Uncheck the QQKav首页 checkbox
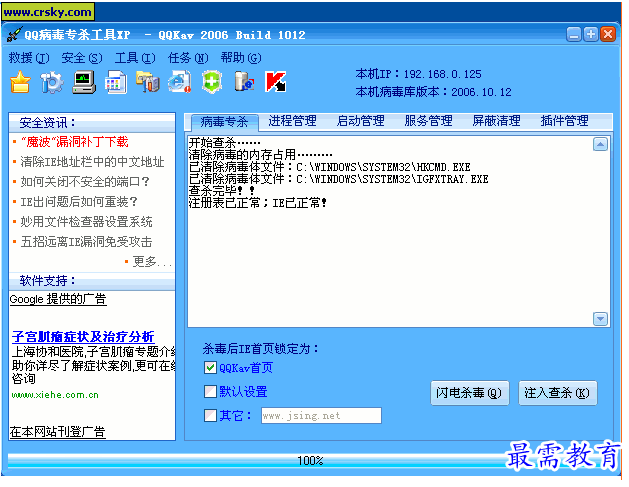The height and width of the screenshot is (487, 629). click(x=210, y=368)
